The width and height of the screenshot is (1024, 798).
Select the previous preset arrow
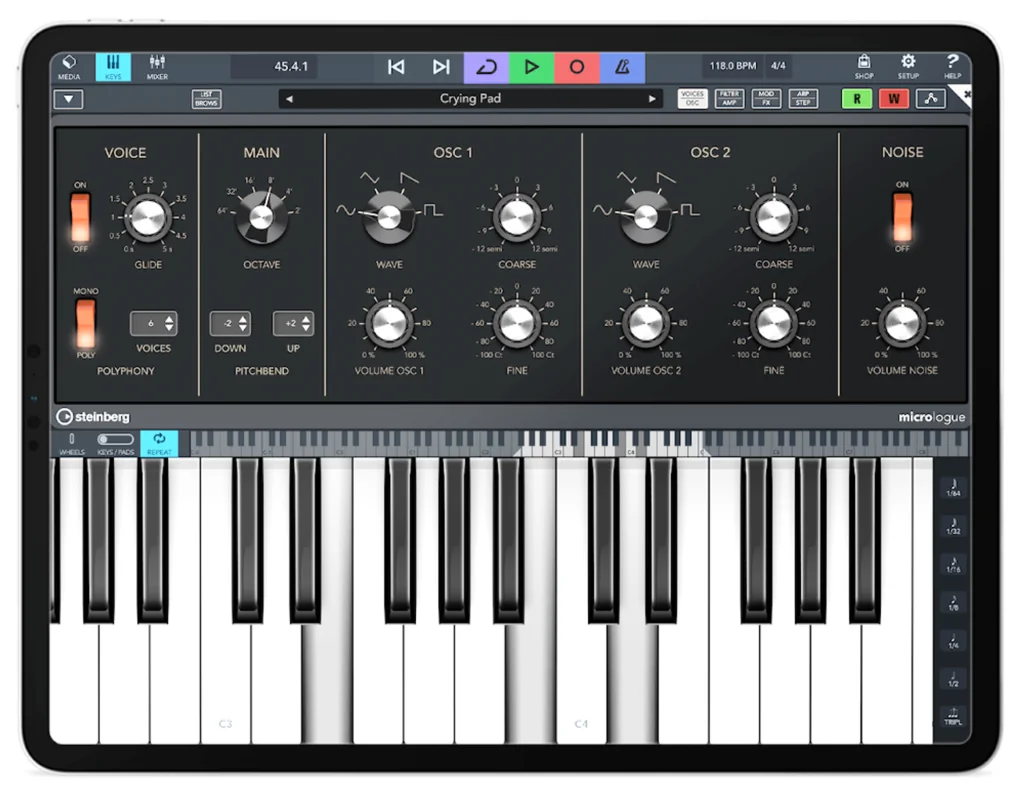pos(289,99)
